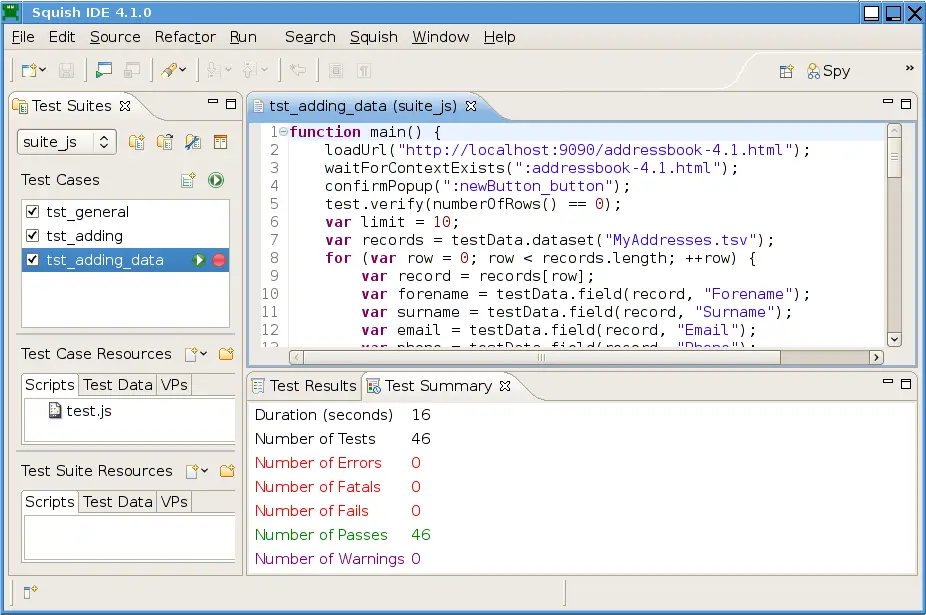Open VPs tab in Test Case Resources

coord(174,385)
